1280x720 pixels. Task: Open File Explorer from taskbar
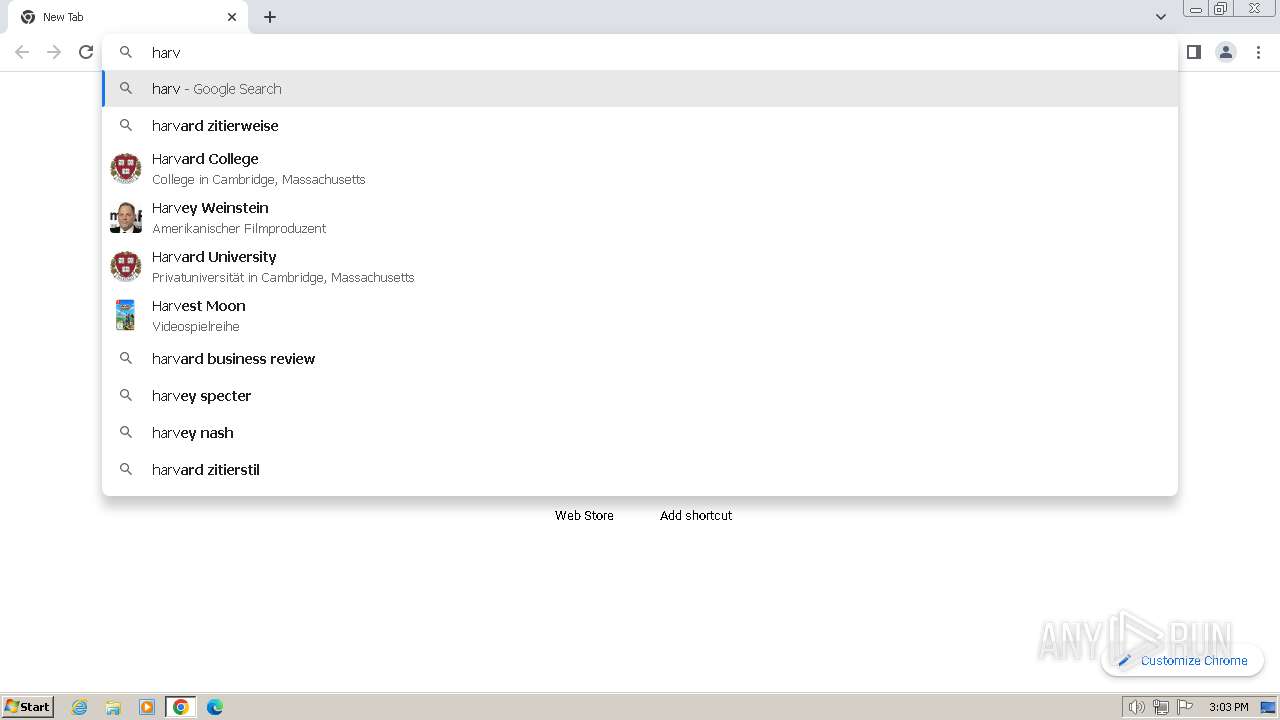coord(113,707)
